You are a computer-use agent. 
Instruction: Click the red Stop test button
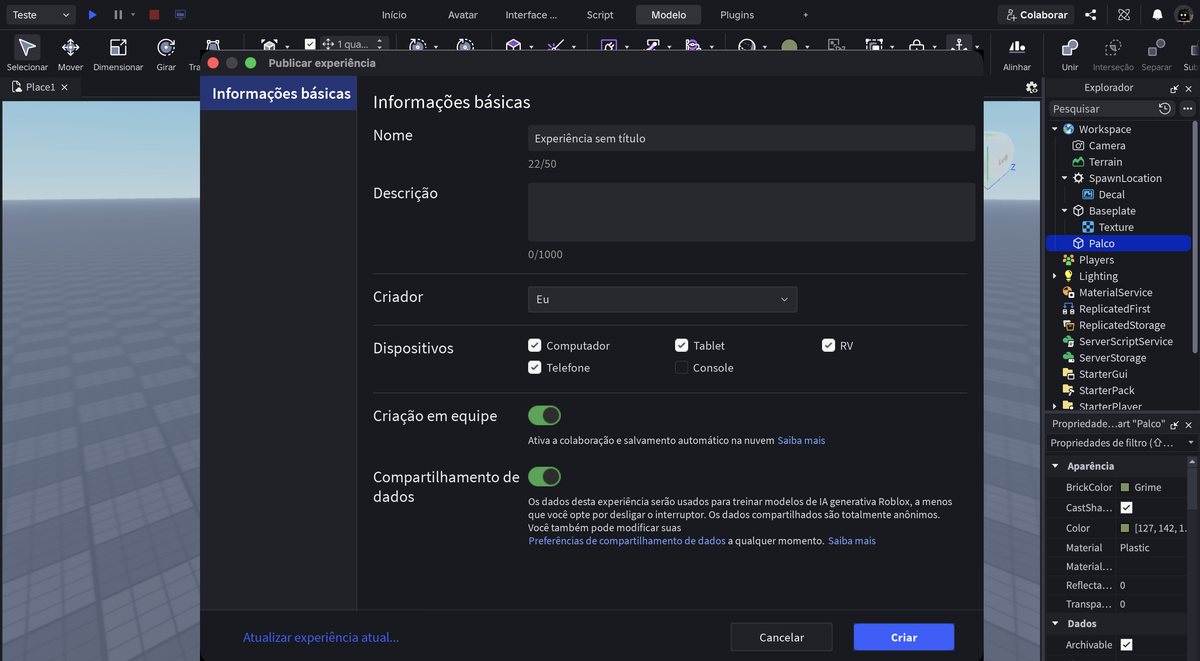click(154, 15)
